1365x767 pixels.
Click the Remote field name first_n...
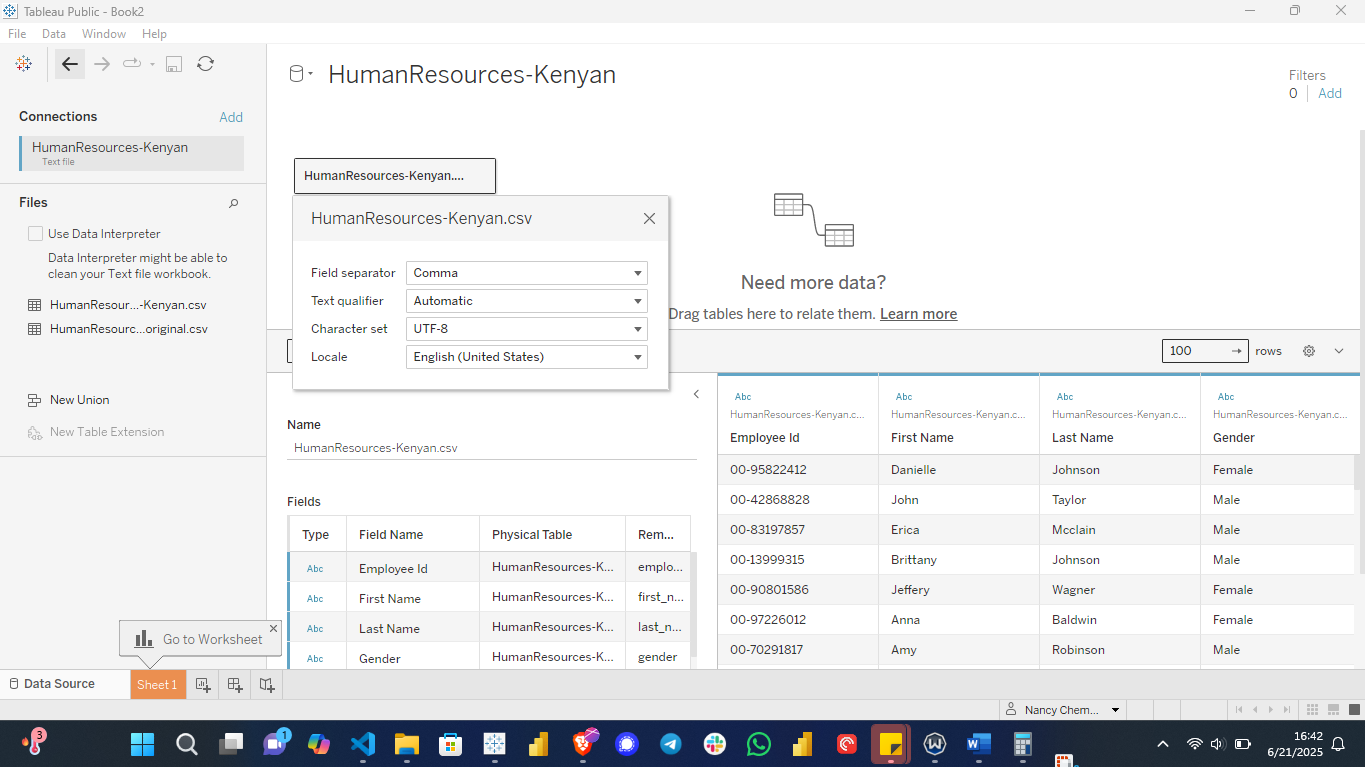click(x=661, y=597)
